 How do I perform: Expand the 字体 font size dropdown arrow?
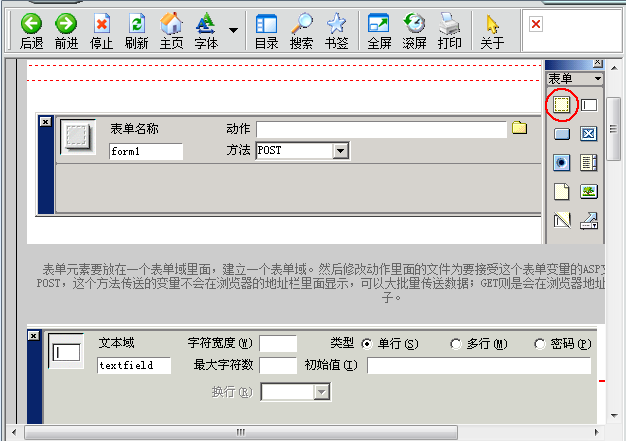(x=233, y=30)
